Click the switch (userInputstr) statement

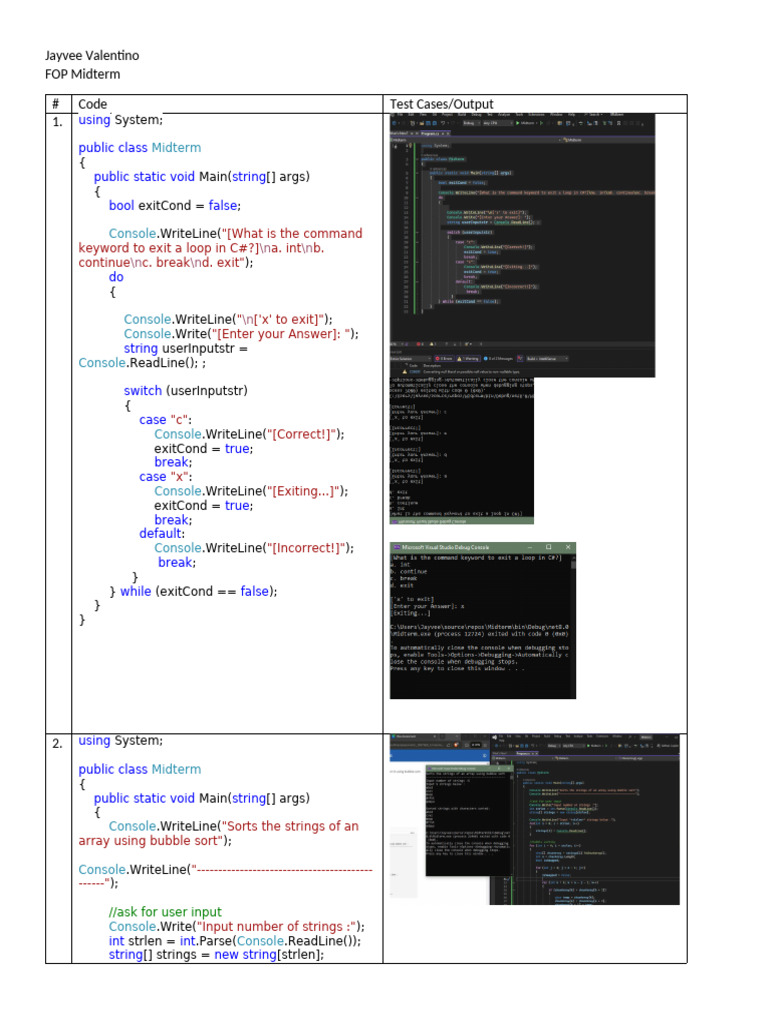185,391
